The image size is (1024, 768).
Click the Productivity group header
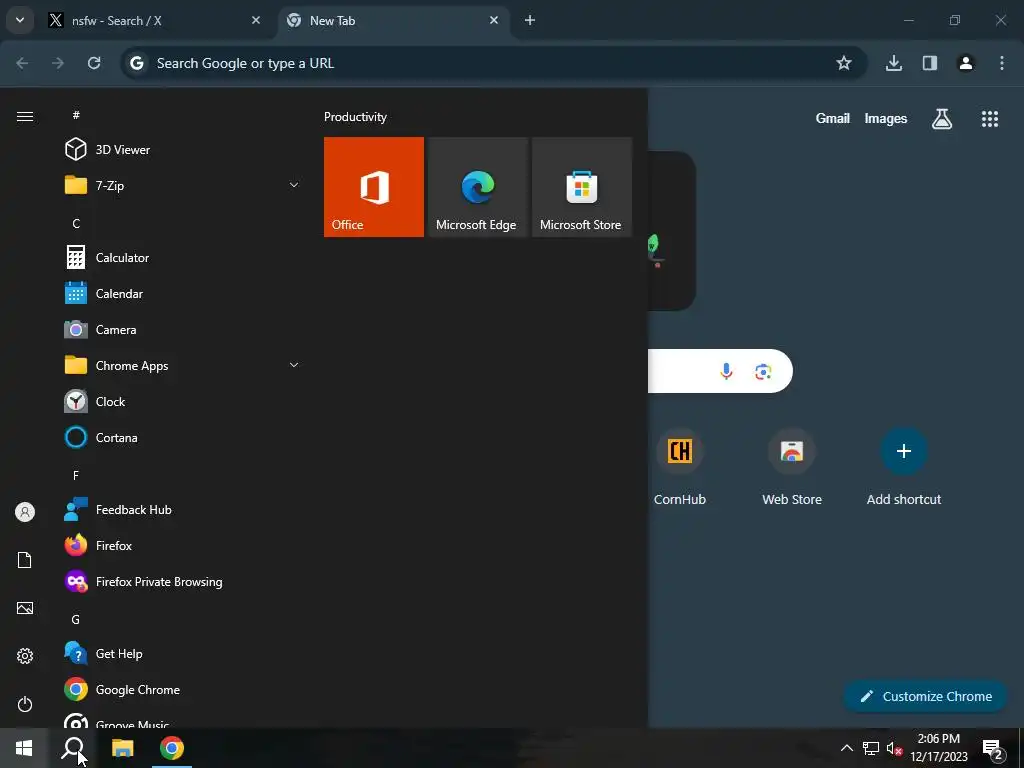[355, 117]
